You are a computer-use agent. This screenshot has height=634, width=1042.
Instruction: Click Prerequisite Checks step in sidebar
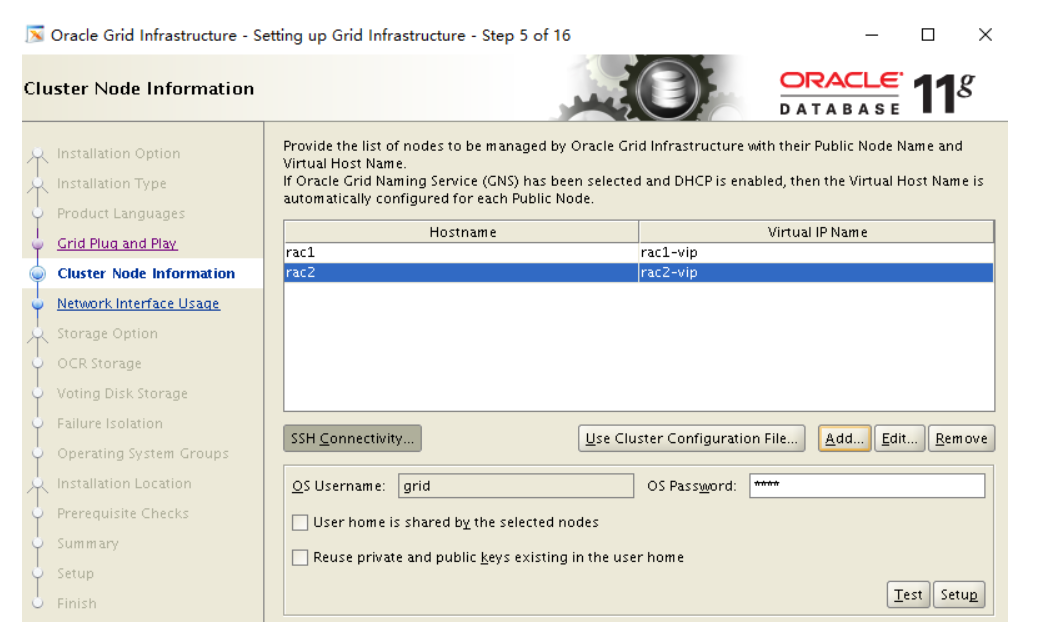[x=123, y=513]
